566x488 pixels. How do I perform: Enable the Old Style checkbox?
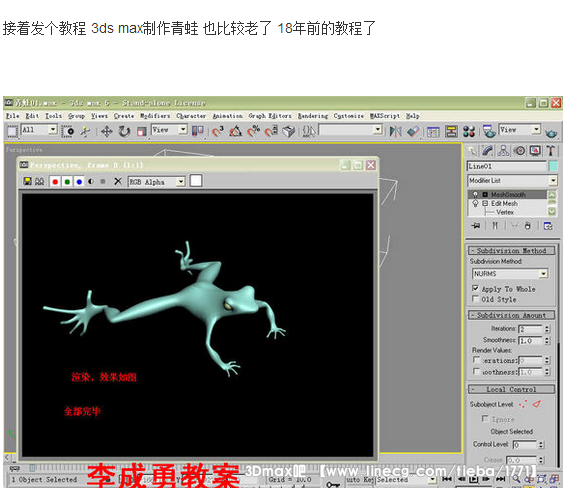[x=475, y=299]
